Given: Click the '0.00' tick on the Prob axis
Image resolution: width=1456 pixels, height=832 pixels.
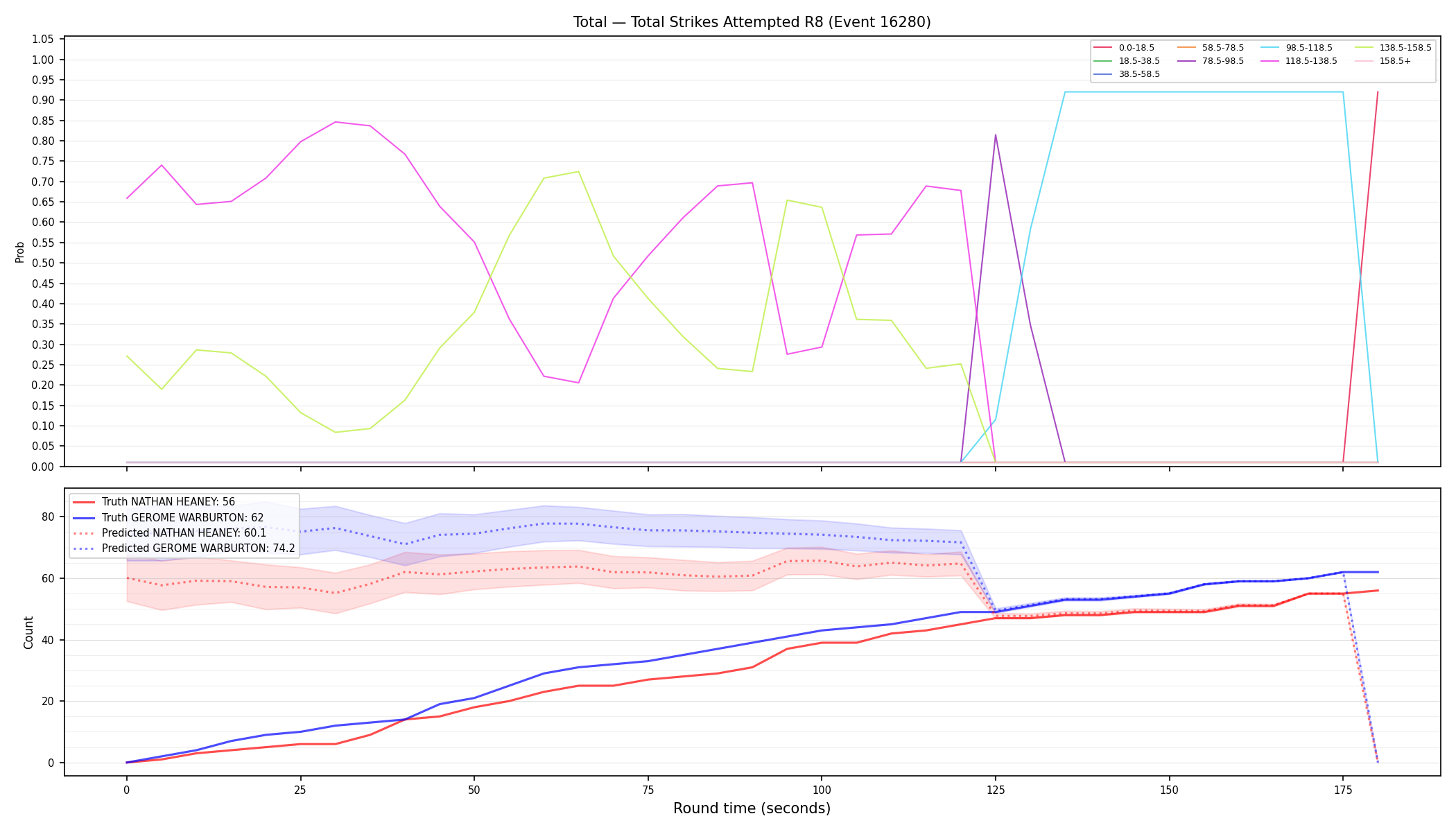Looking at the screenshot, I should (x=43, y=467).
